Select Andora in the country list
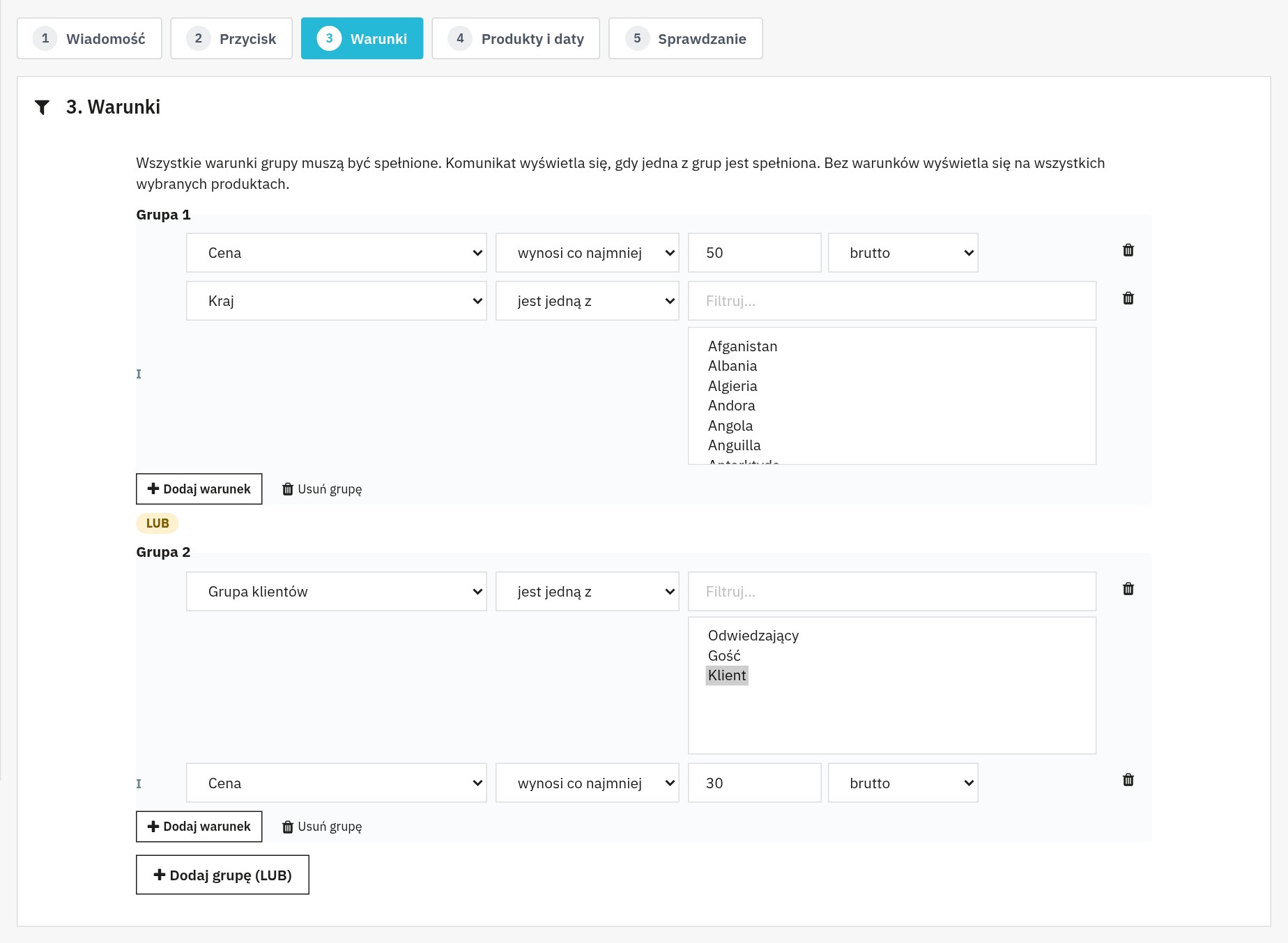This screenshot has width=1288, height=943. coord(731,406)
